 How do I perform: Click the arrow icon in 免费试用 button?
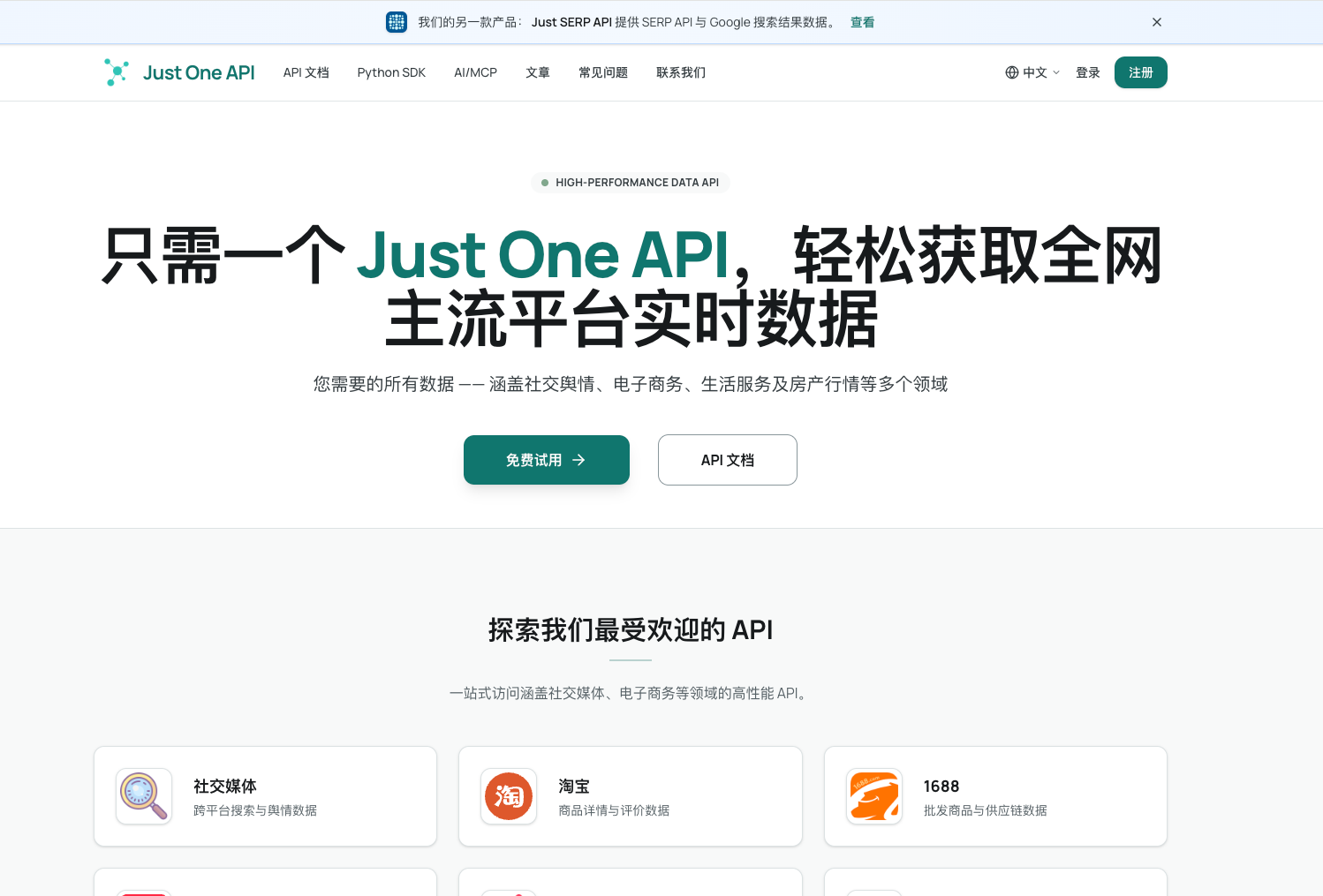579,460
